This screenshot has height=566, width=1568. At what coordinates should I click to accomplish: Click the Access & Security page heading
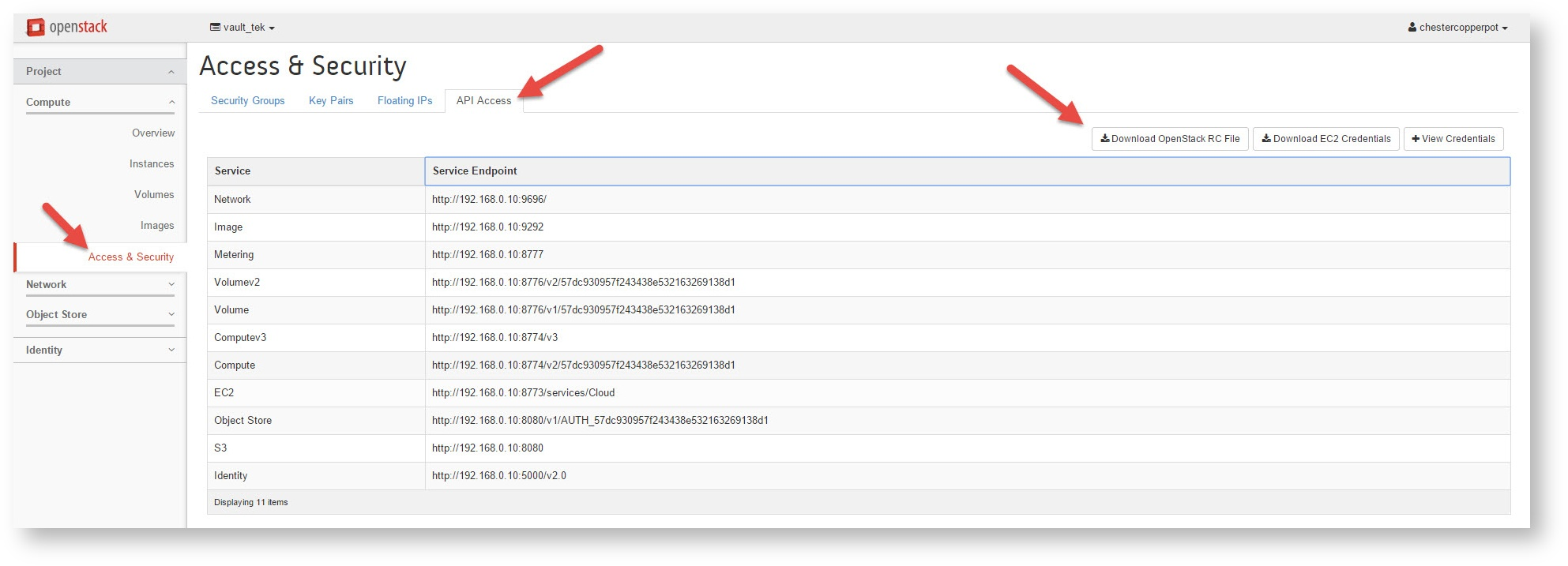click(x=303, y=66)
